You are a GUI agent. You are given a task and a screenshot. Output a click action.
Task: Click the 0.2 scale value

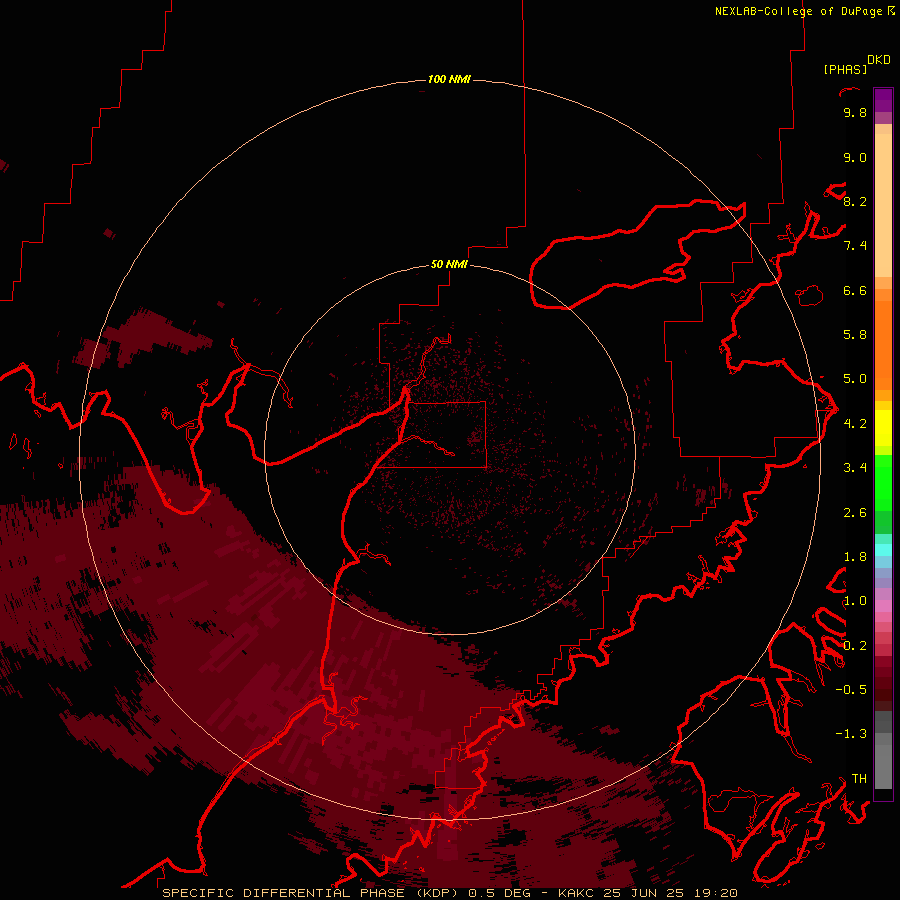tap(855, 646)
